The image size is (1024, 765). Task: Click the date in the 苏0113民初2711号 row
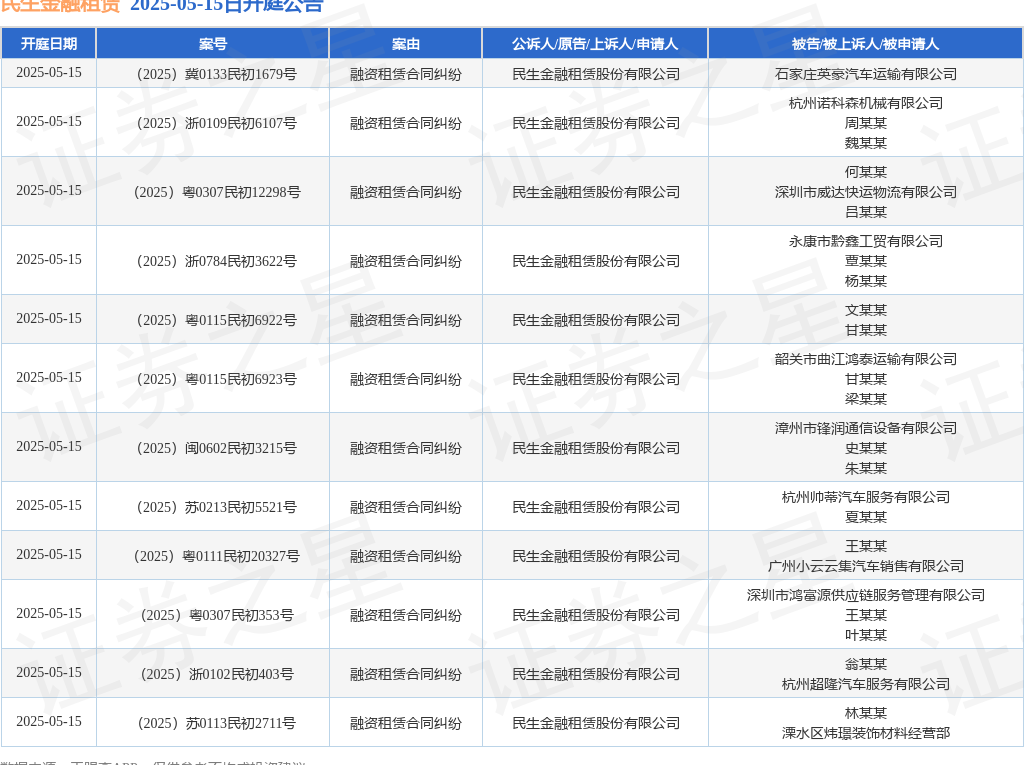49,722
